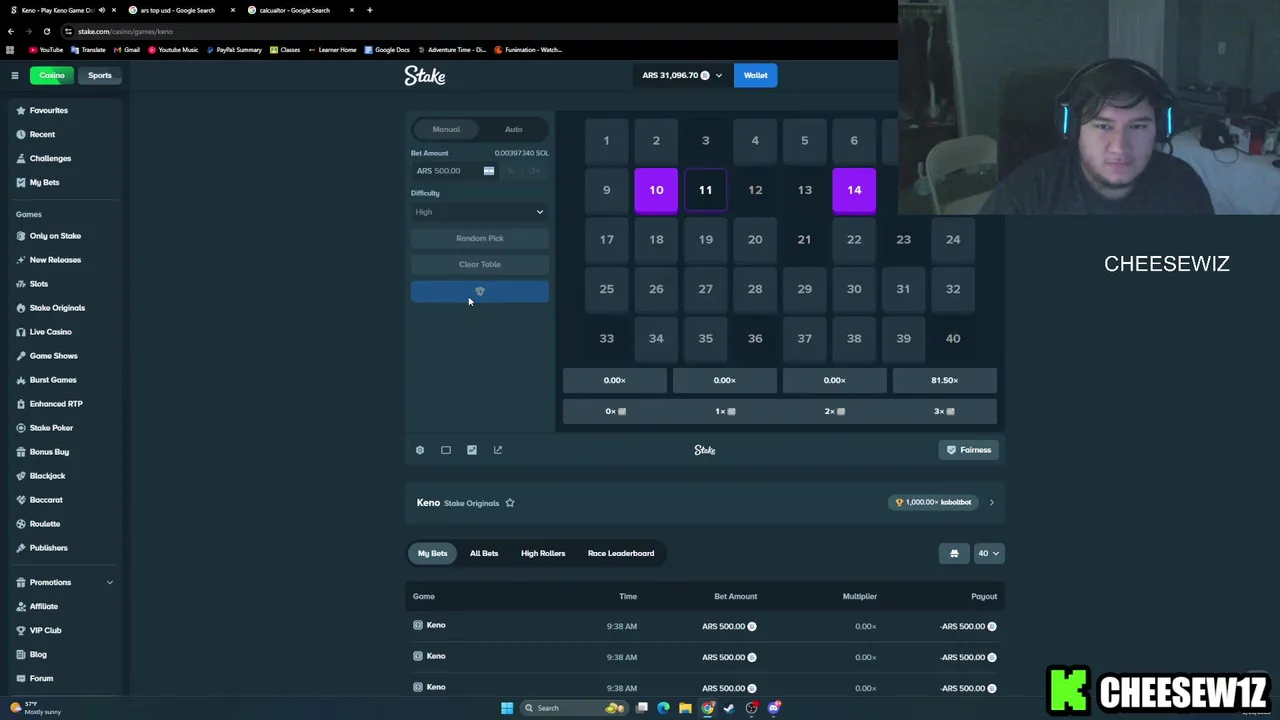Open Difficulty High dropdown
This screenshot has height=720, width=1280.
point(480,212)
